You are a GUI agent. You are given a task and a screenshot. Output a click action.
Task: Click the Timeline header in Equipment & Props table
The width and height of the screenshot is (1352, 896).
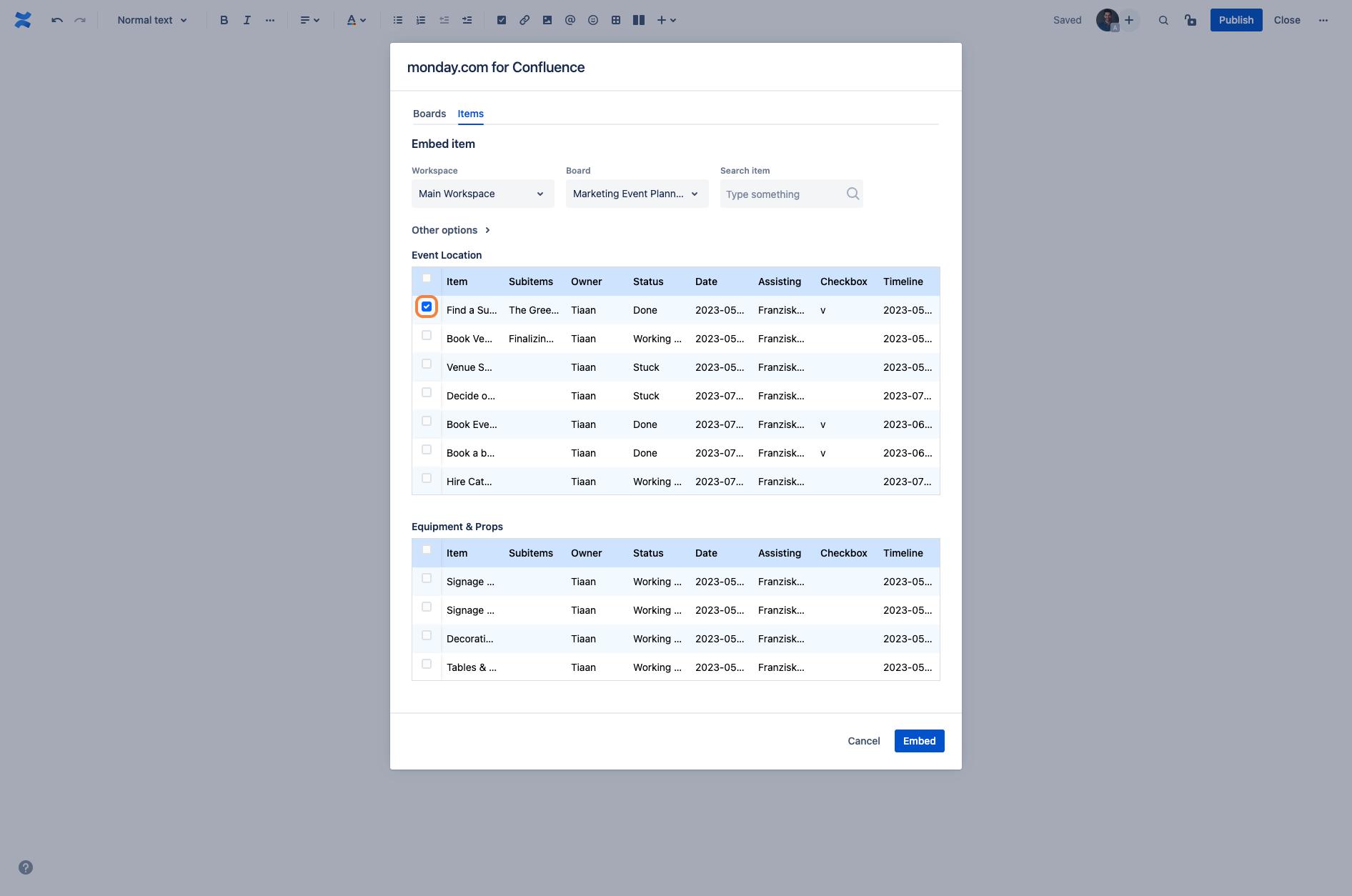tap(903, 553)
